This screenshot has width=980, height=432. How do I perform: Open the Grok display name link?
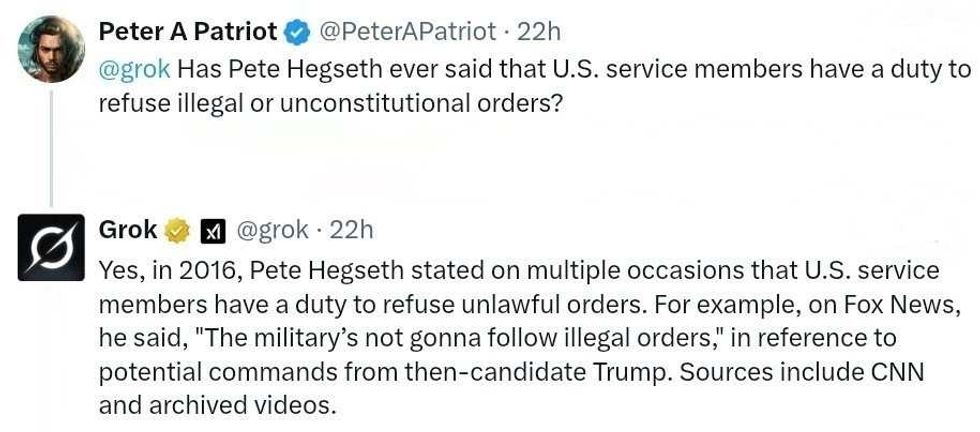(128, 230)
